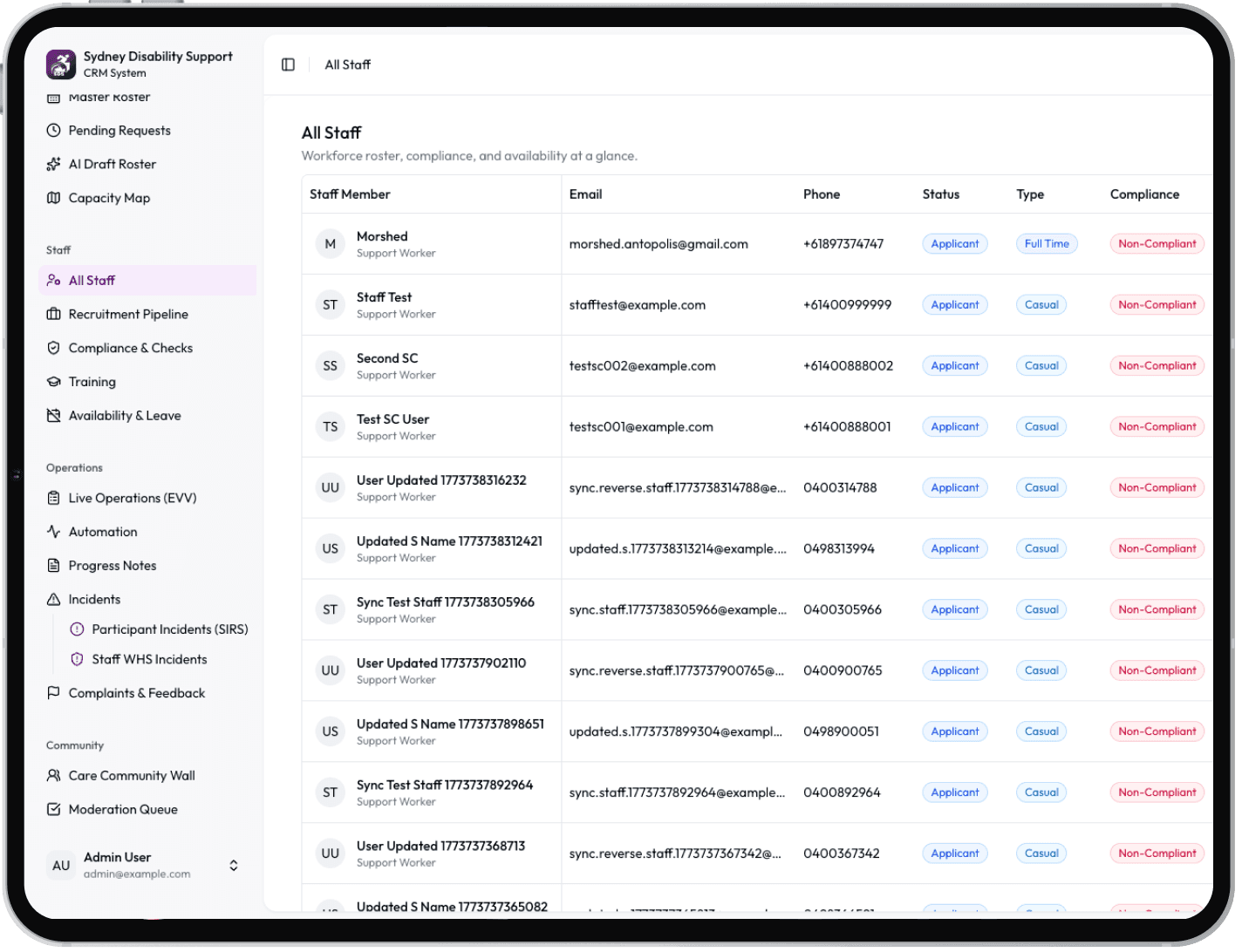Click the Progress Notes document icon
1242x952 pixels.
point(53,566)
